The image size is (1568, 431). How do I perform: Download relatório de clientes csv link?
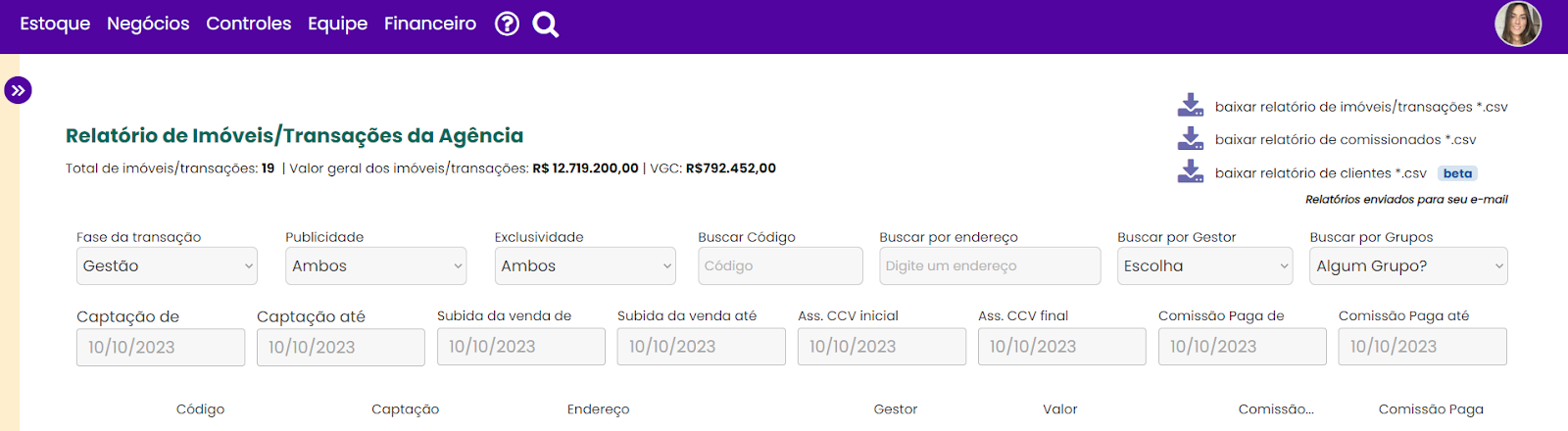1321,173
